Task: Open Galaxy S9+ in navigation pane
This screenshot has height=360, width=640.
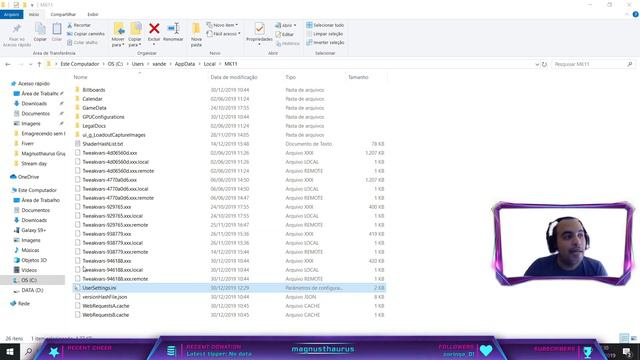Action: (x=33, y=230)
